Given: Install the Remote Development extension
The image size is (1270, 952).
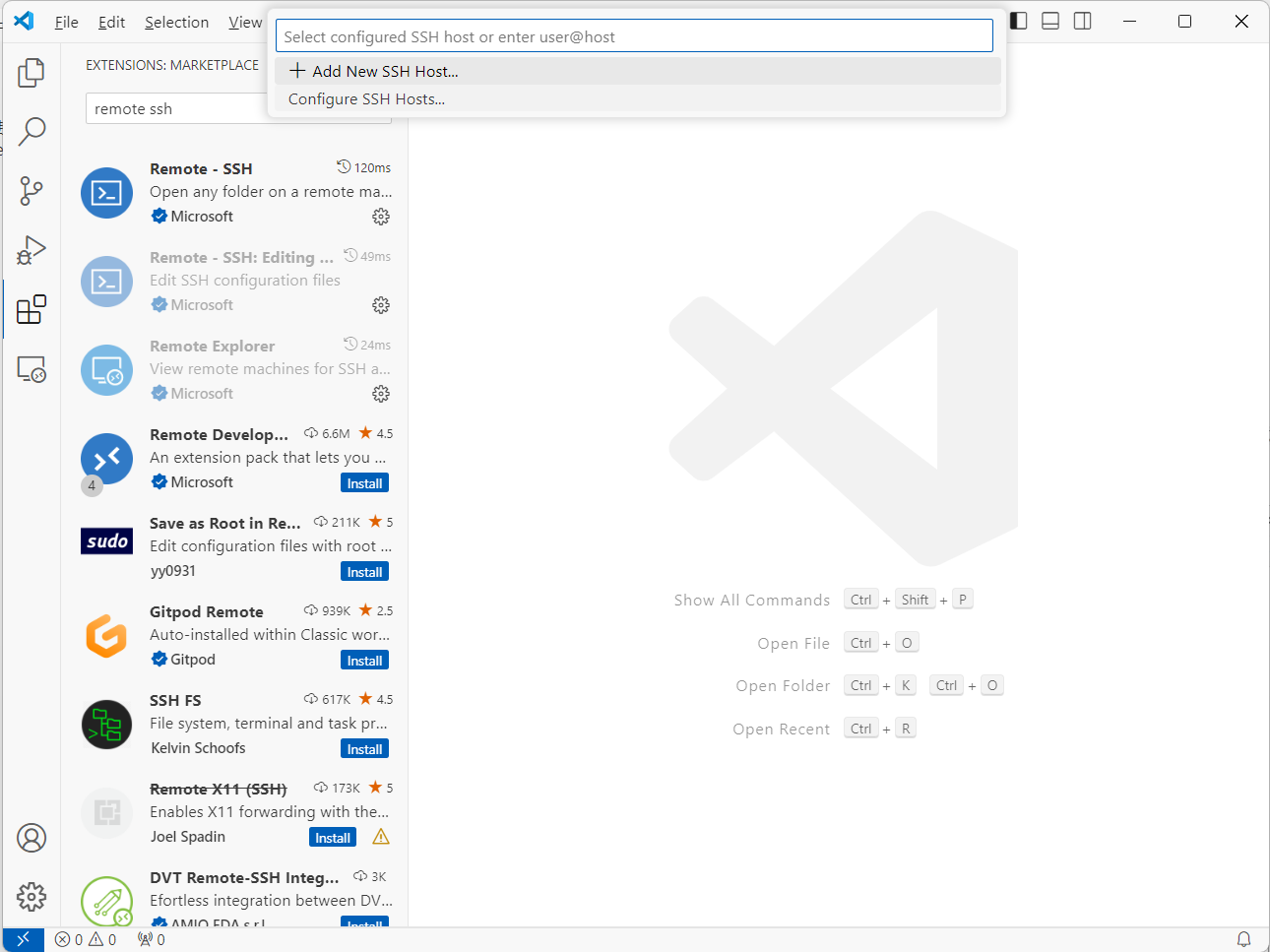Looking at the screenshot, I should pyautogui.click(x=364, y=483).
